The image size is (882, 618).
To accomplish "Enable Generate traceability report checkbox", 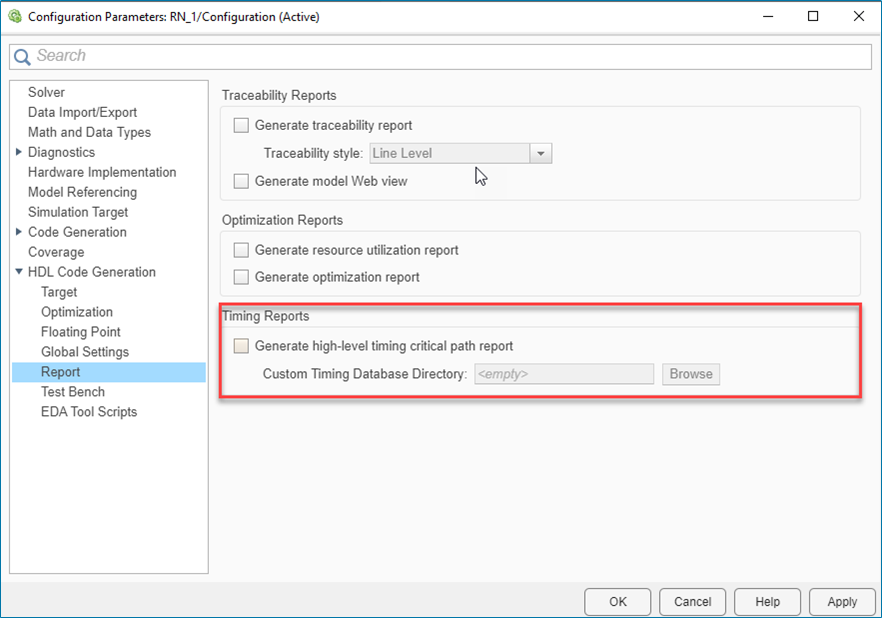I will pyautogui.click(x=241, y=126).
